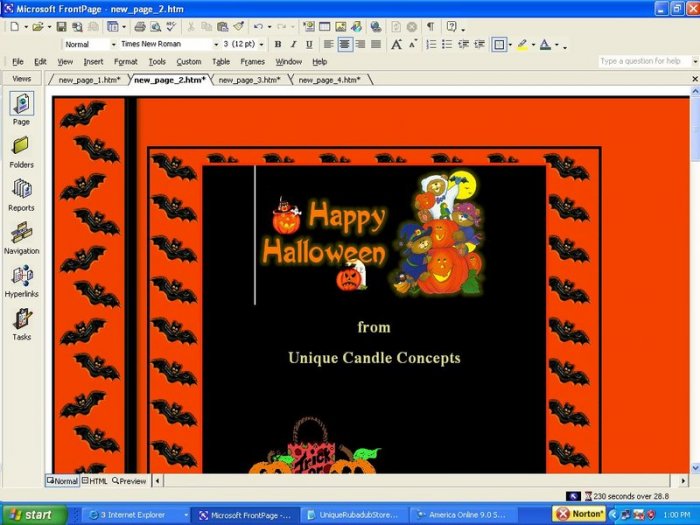Apply bulleted list formatting

[447, 44]
